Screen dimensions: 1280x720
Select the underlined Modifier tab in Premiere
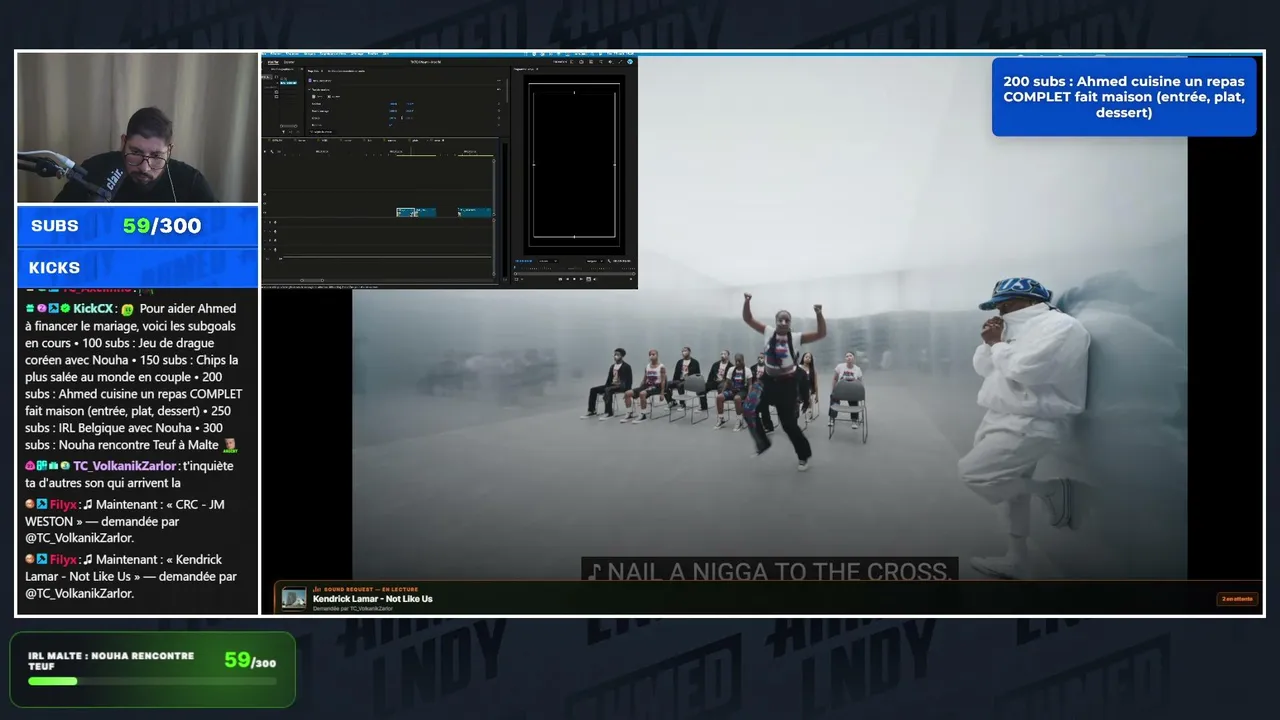[273, 62]
